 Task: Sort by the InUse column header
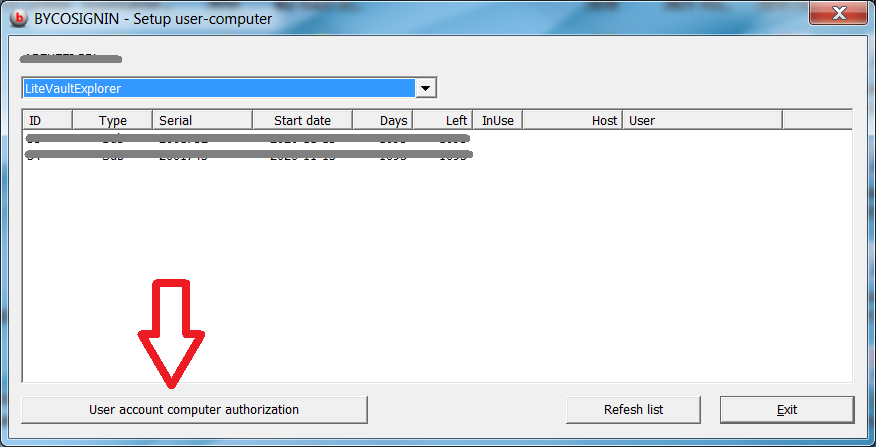click(x=497, y=120)
